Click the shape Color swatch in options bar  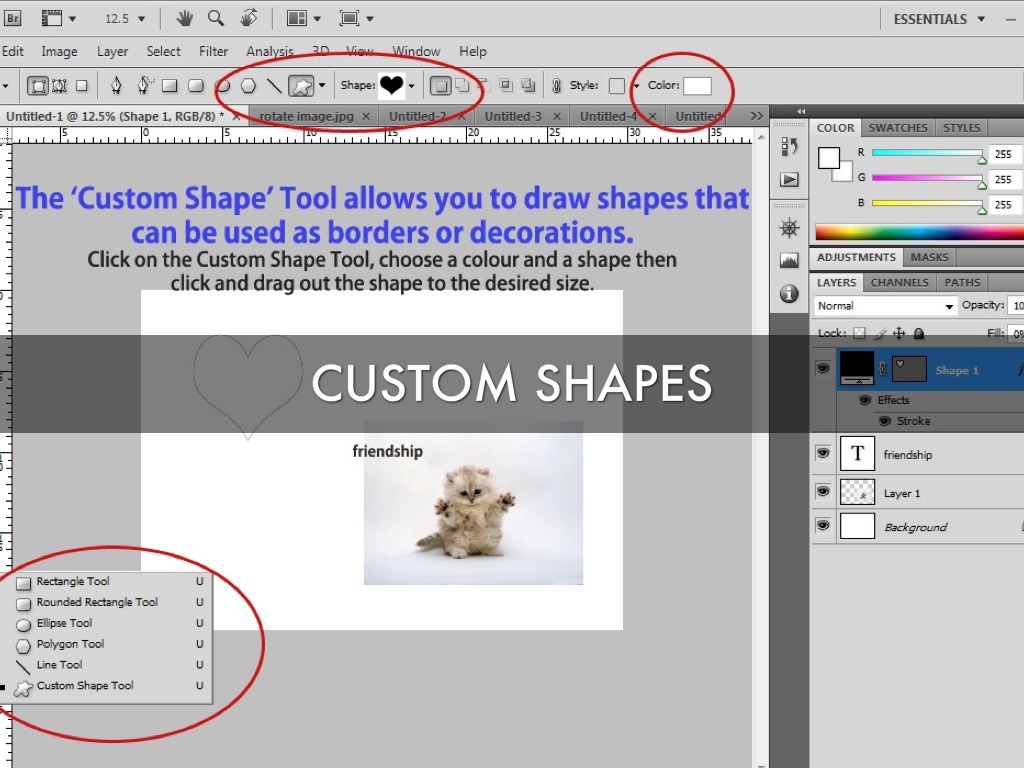pos(697,86)
